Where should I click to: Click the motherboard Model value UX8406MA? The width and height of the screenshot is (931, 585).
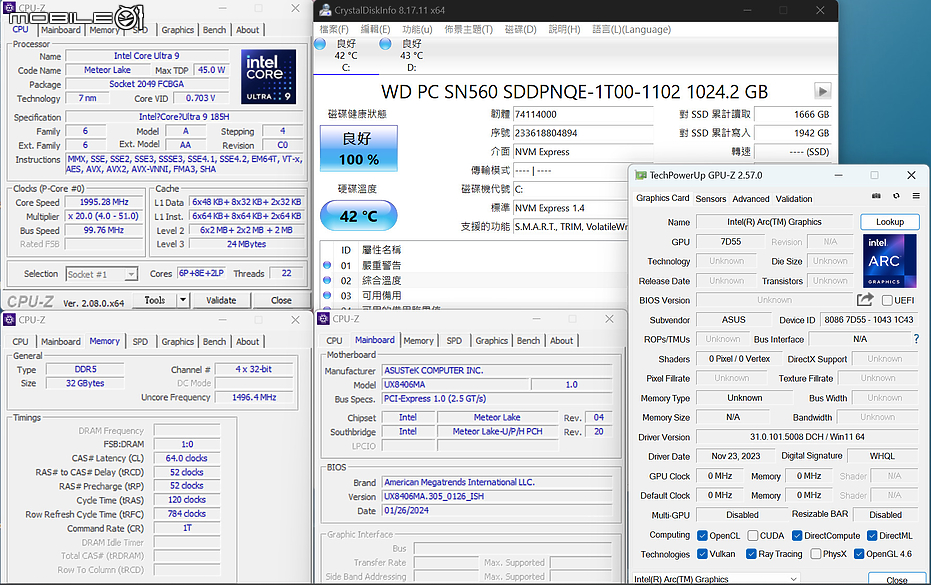455,385
